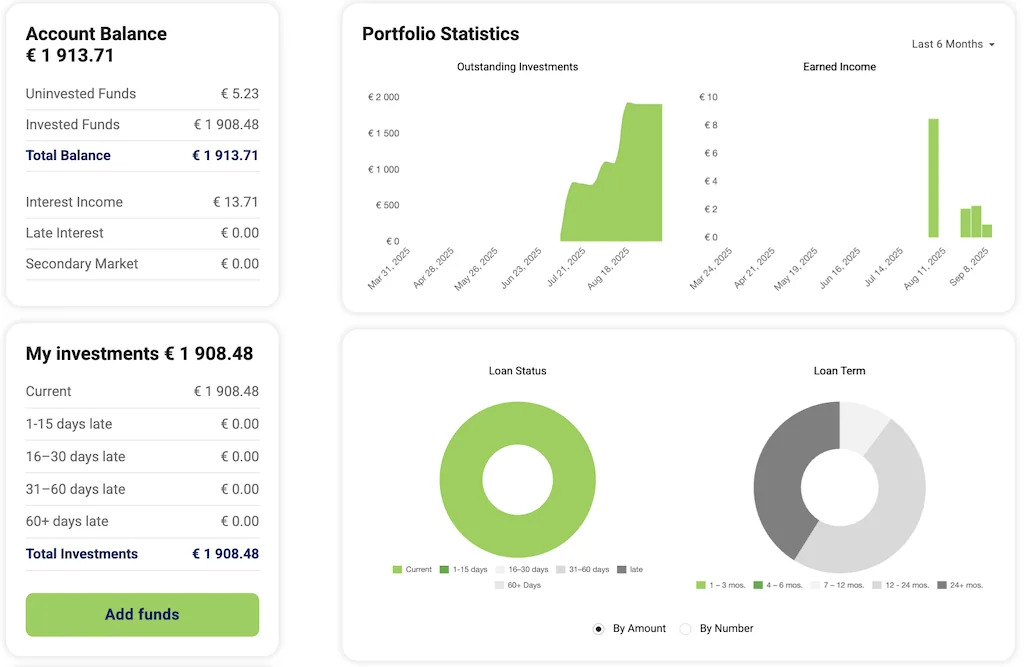1024x667 pixels.
Task: Select the By Amount radio button
Action: [x=599, y=629]
